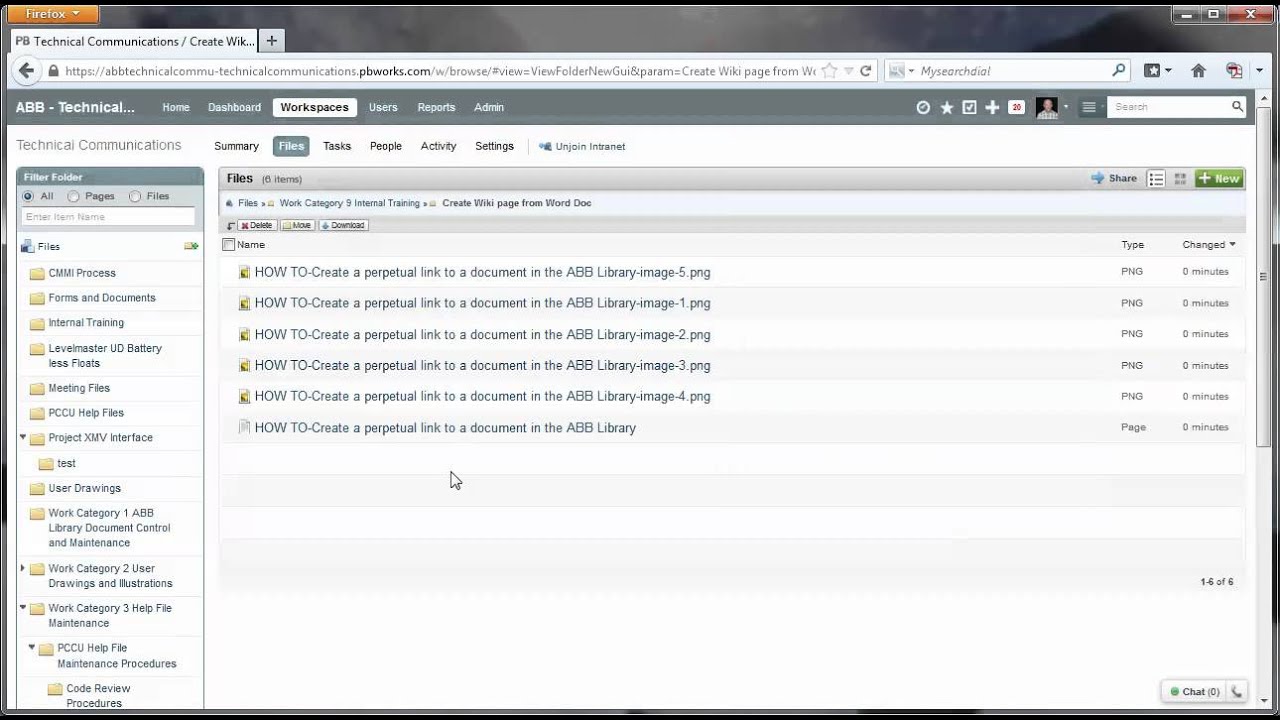
Task: Click the Files home icon in breadcrumb
Action: pyautogui.click(x=229, y=203)
